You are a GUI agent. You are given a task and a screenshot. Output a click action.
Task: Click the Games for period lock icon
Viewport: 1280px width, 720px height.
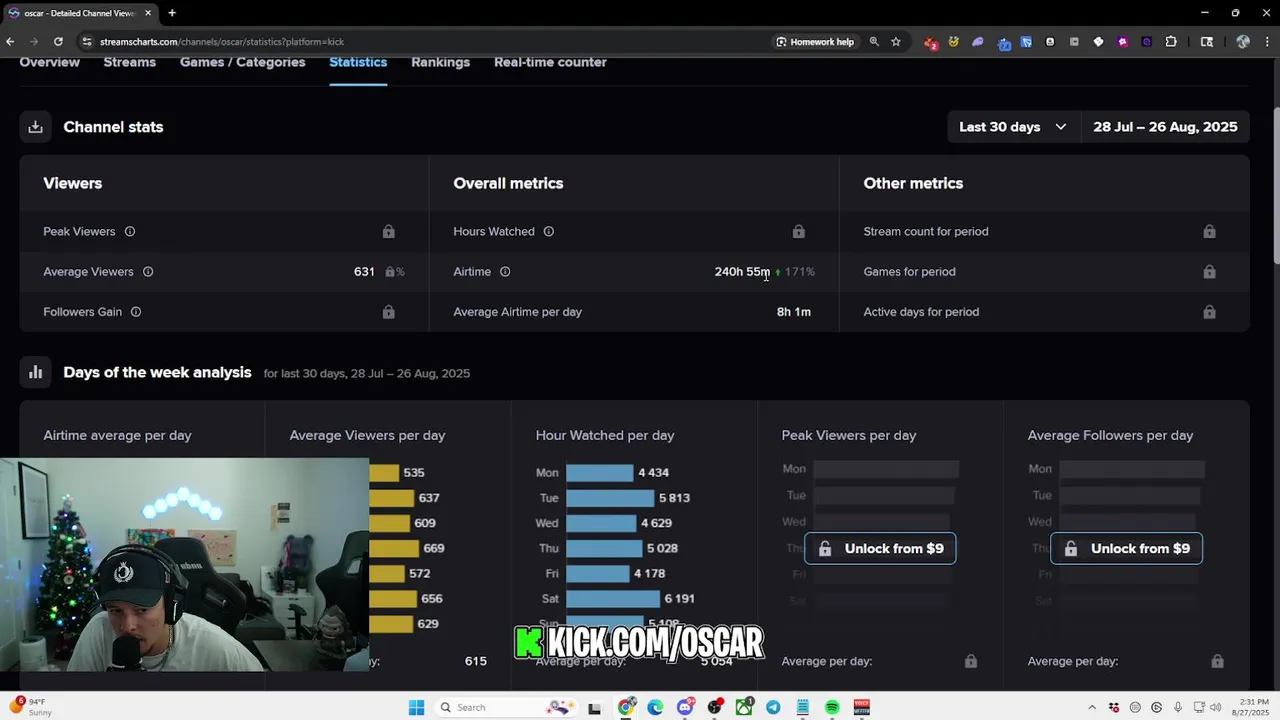(x=1209, y=272)
